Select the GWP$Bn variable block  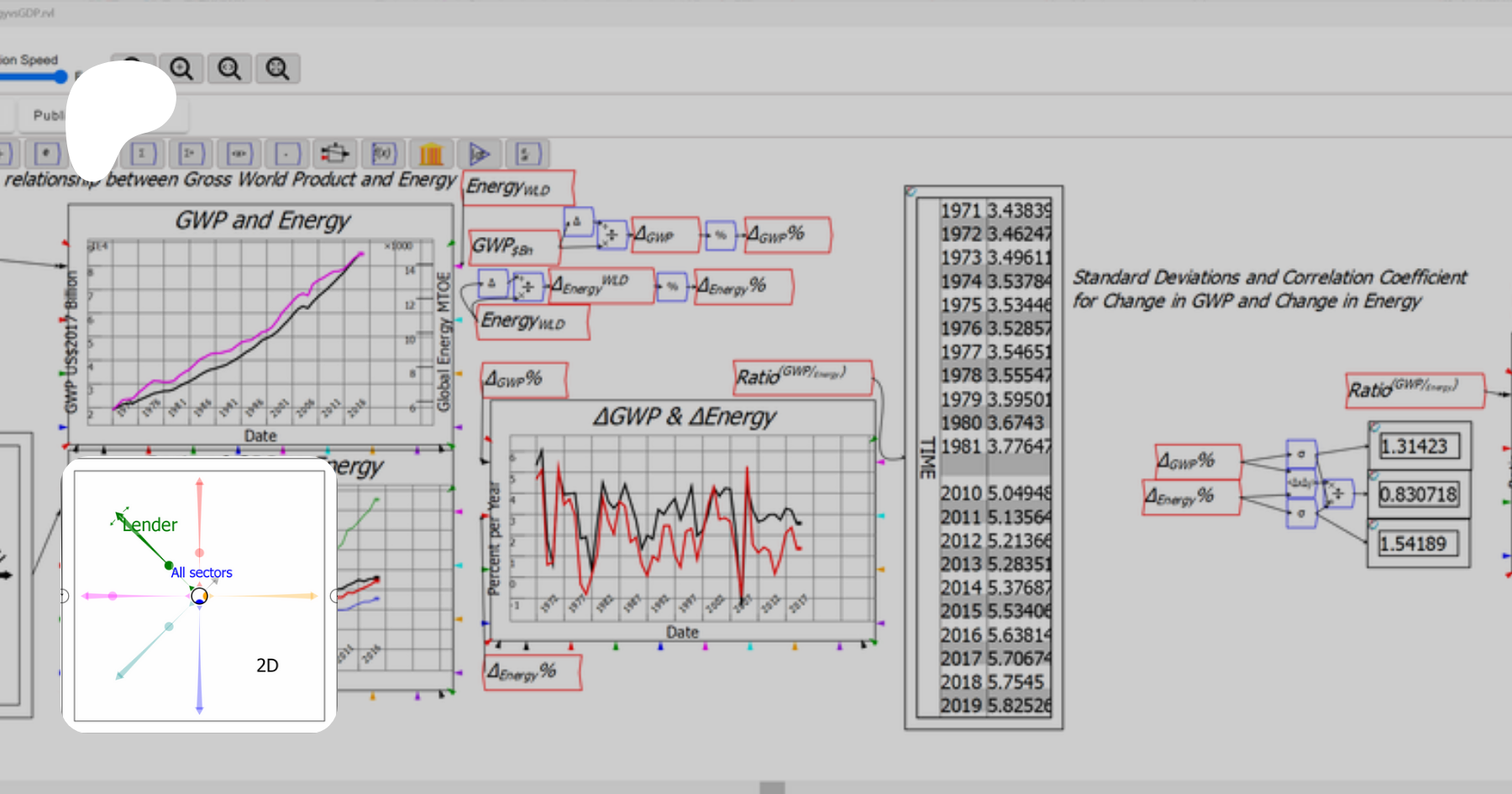point(512,247)
